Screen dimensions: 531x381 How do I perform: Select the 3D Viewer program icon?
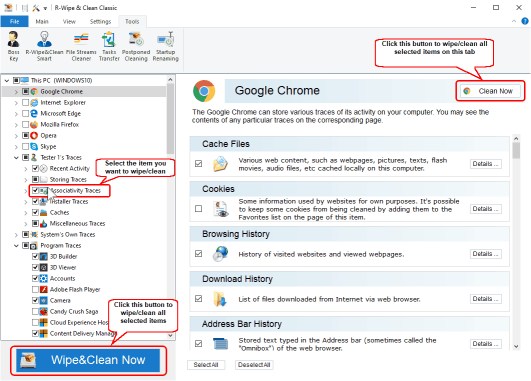(44, 268)
